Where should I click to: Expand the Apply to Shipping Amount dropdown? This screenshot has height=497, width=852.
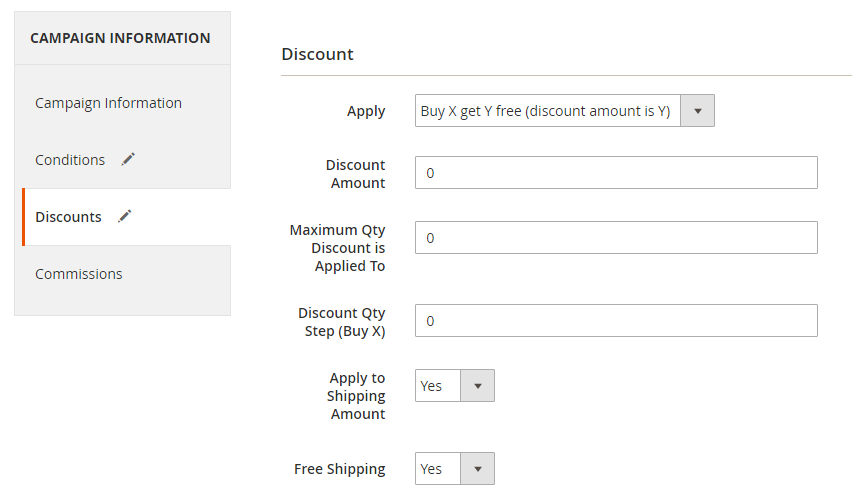478,386
